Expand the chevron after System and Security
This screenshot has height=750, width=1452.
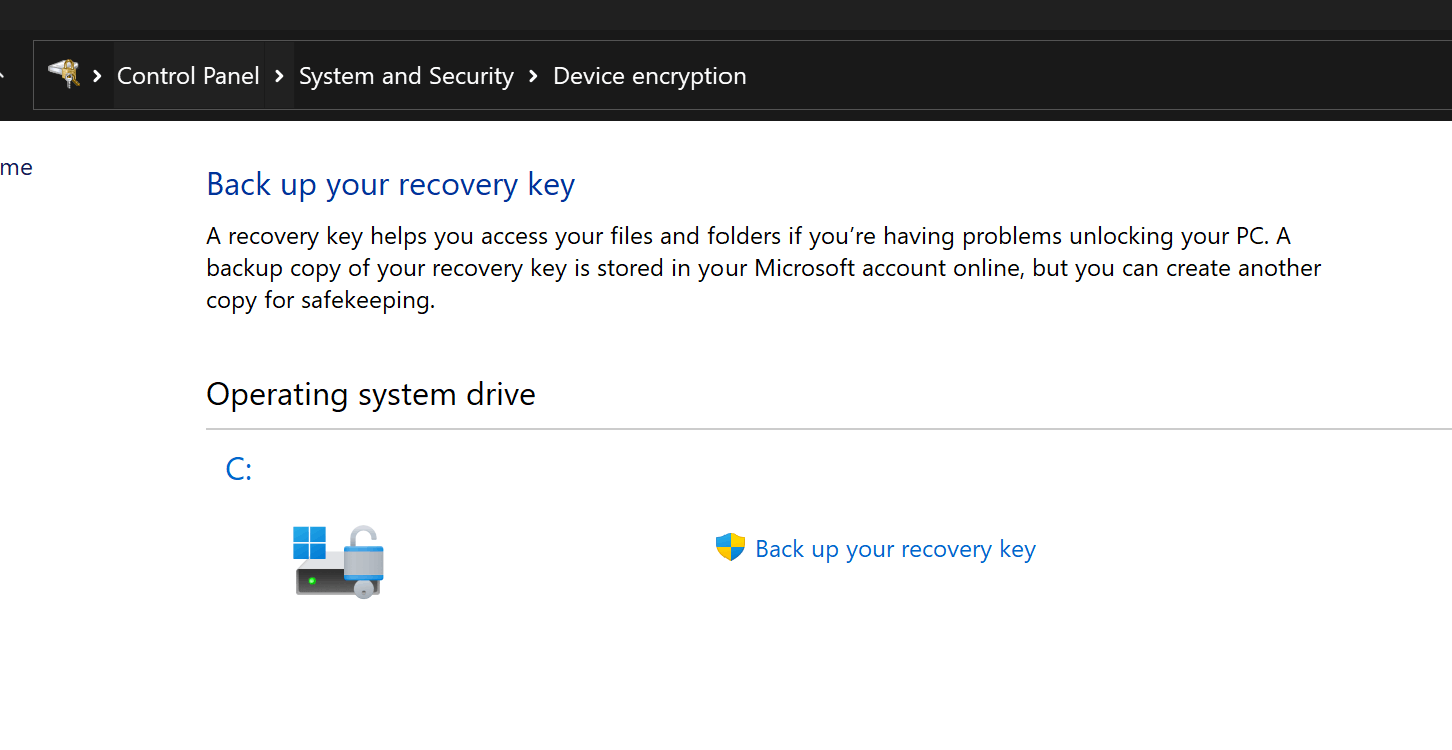[x=532, y=75]
